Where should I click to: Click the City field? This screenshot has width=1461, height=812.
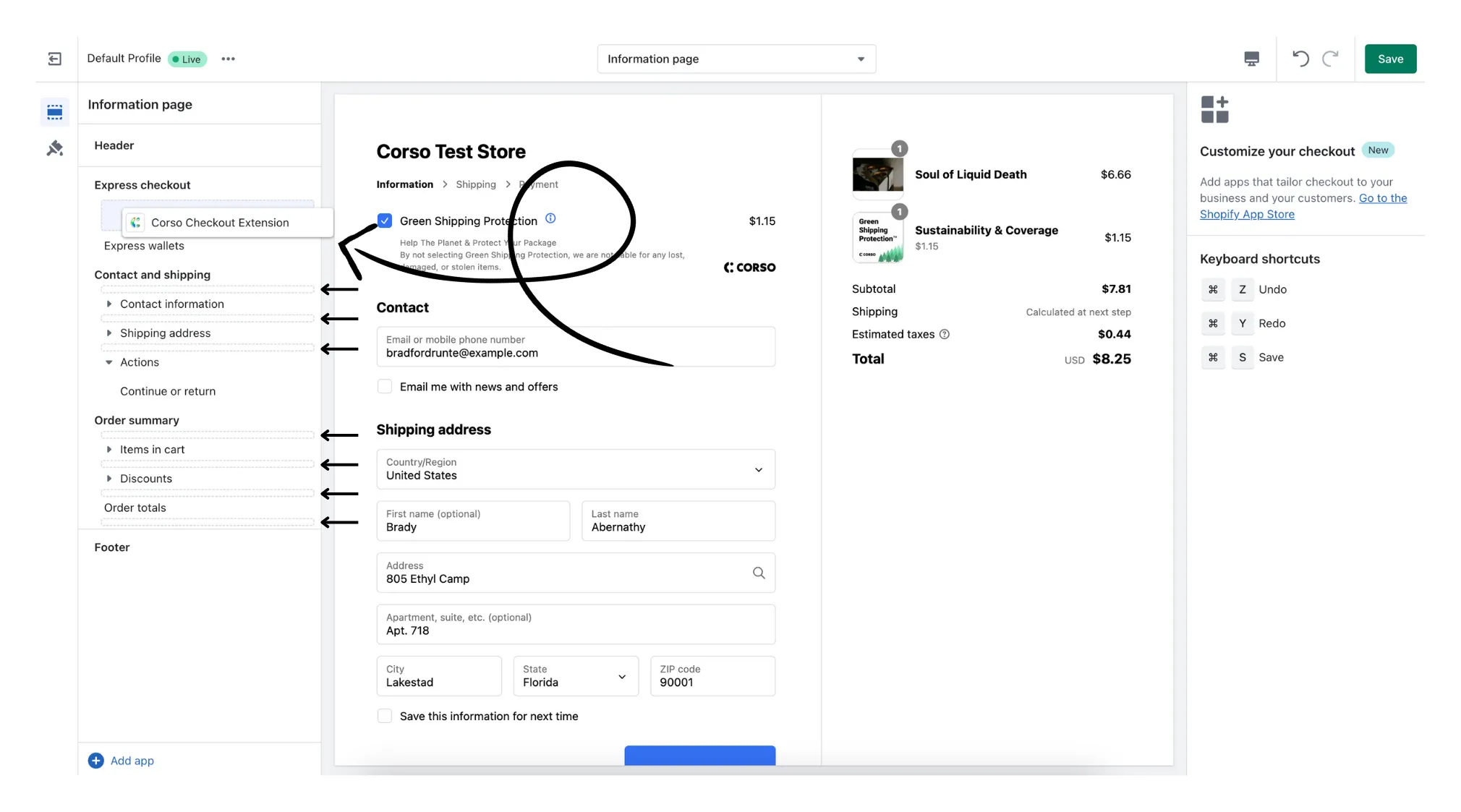pos(439,676)
